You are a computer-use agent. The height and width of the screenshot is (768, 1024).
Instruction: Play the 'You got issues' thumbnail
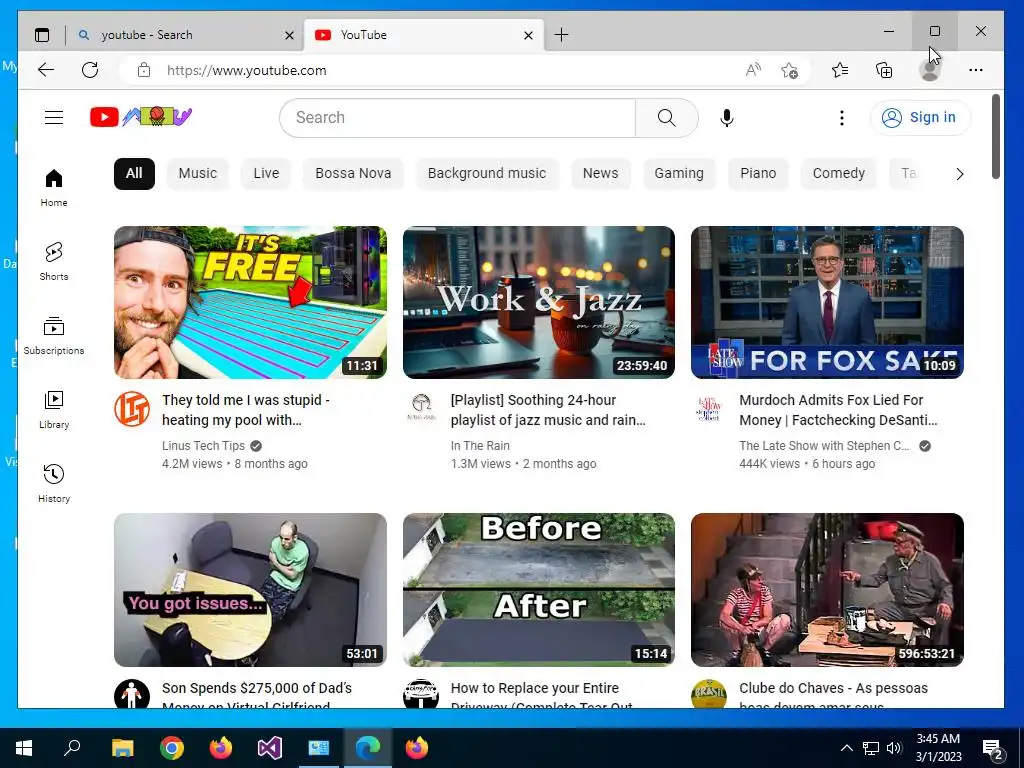(250, 590)
